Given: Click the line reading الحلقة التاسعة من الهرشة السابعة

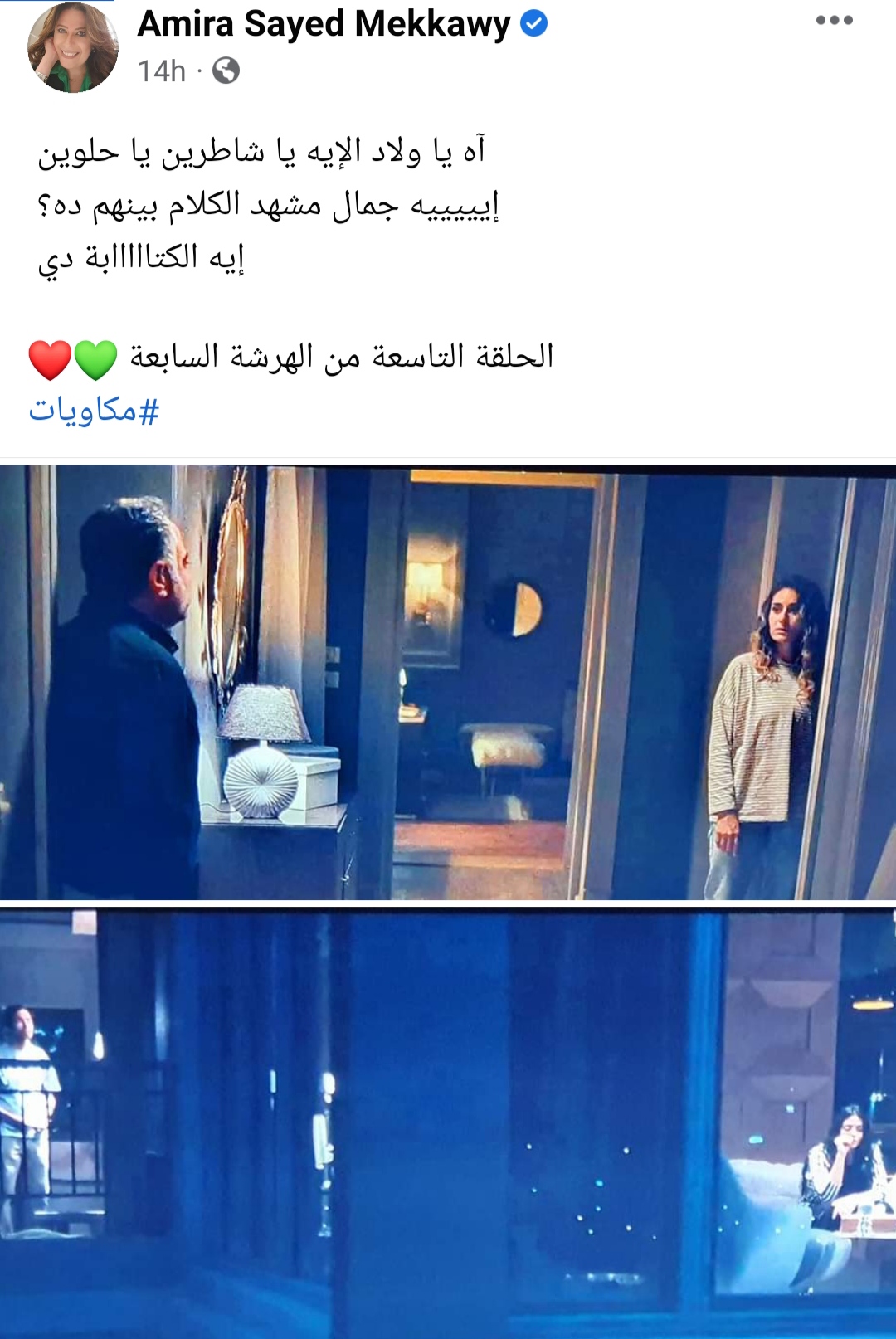Looking at the screenshot, I should click(x=342, y=357).
